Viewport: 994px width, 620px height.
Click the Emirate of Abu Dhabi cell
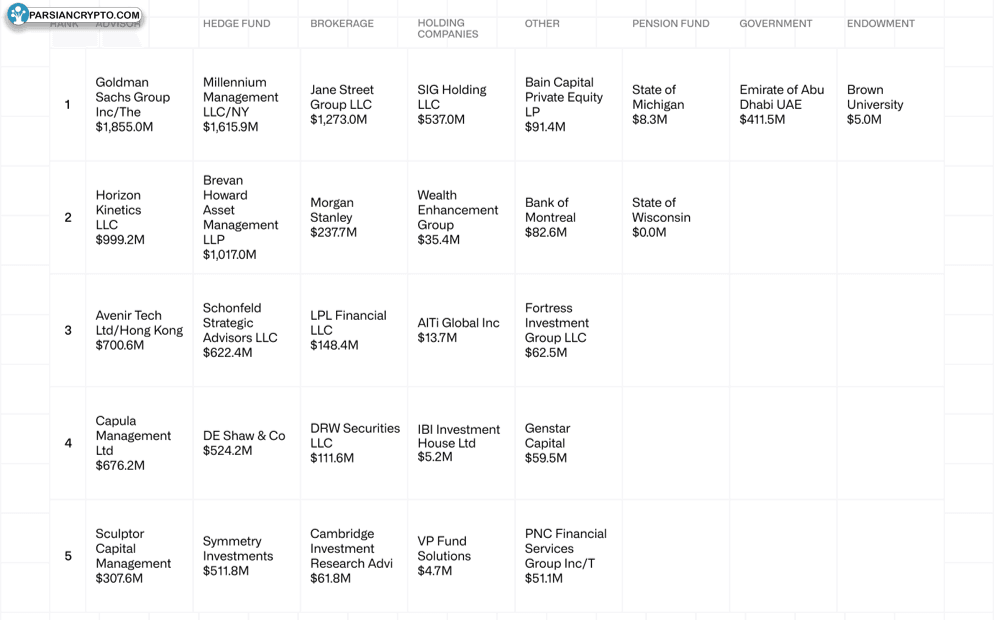click(x=782, y=105)
